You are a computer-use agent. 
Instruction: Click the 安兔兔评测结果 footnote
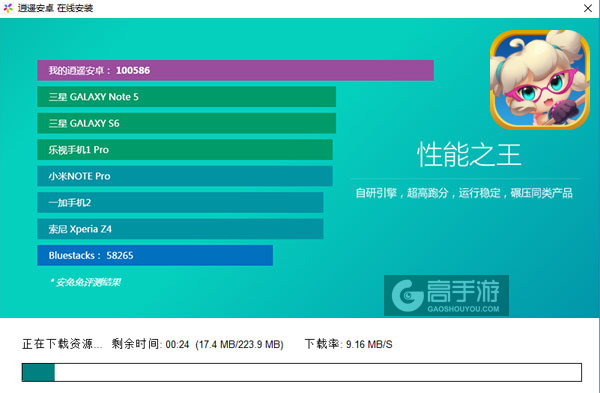click(x=85, y=282)
